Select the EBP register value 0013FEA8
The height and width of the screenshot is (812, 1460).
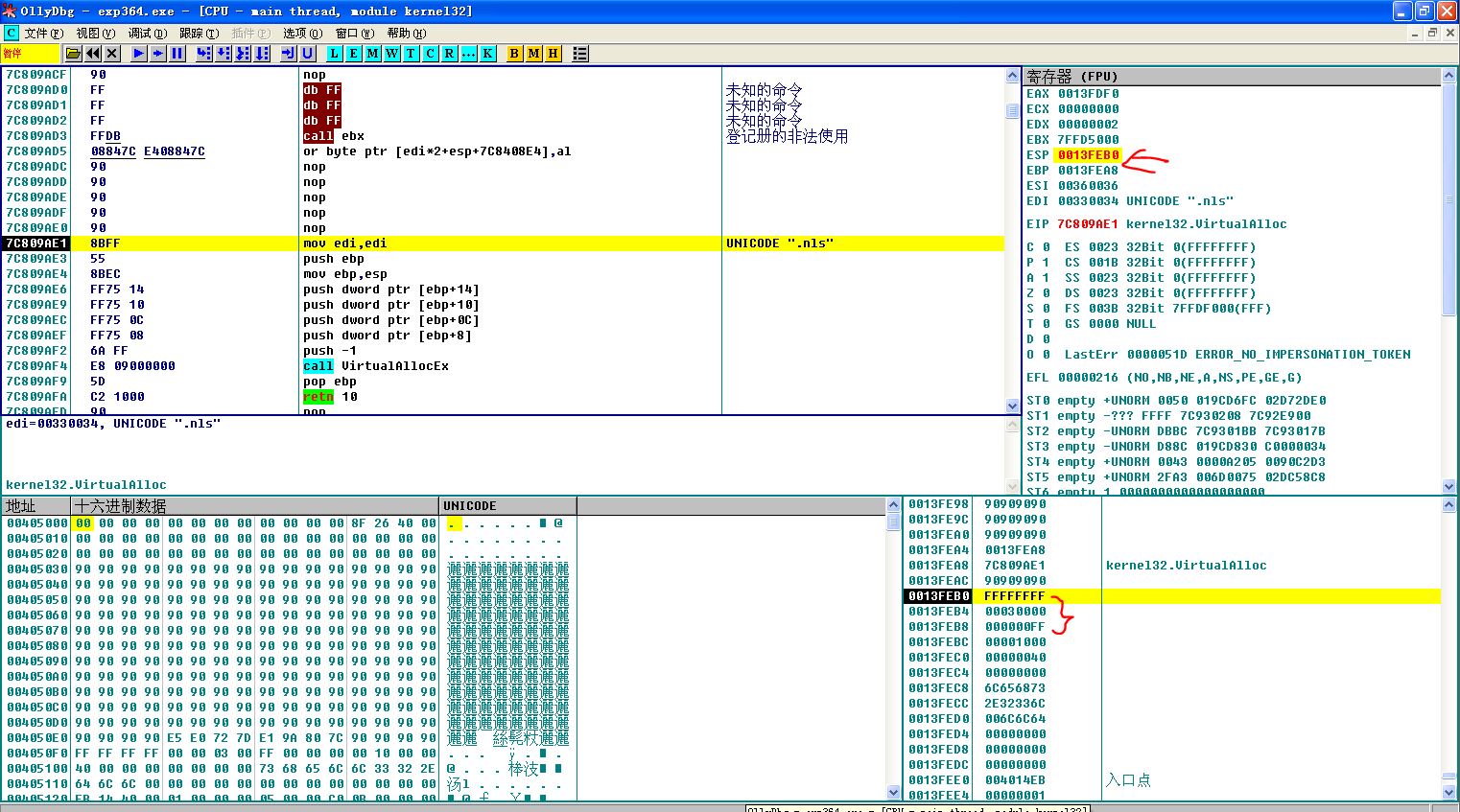click(1088, 171)
